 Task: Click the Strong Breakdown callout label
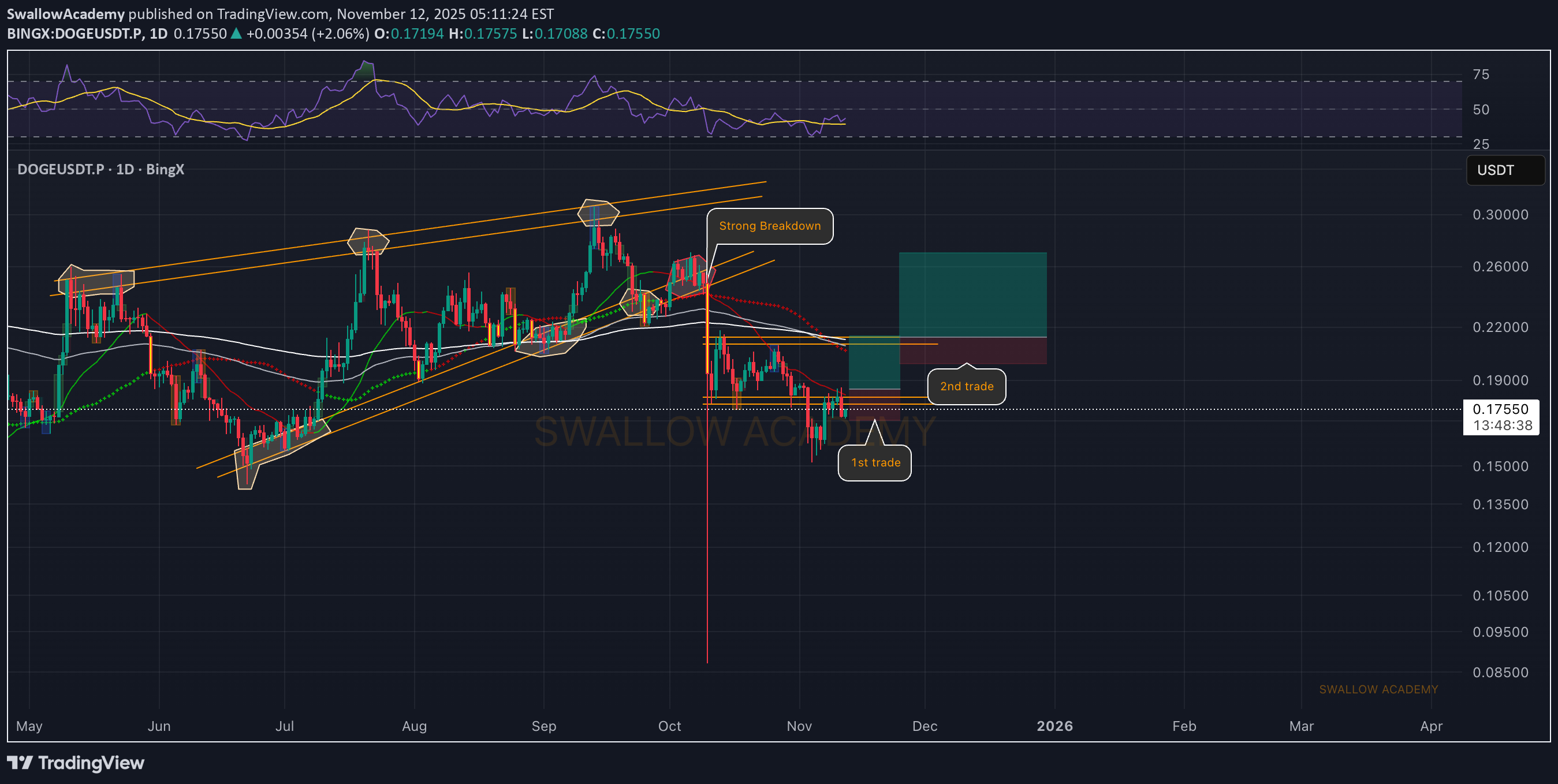pyautogui.click(x=769, y=226)
